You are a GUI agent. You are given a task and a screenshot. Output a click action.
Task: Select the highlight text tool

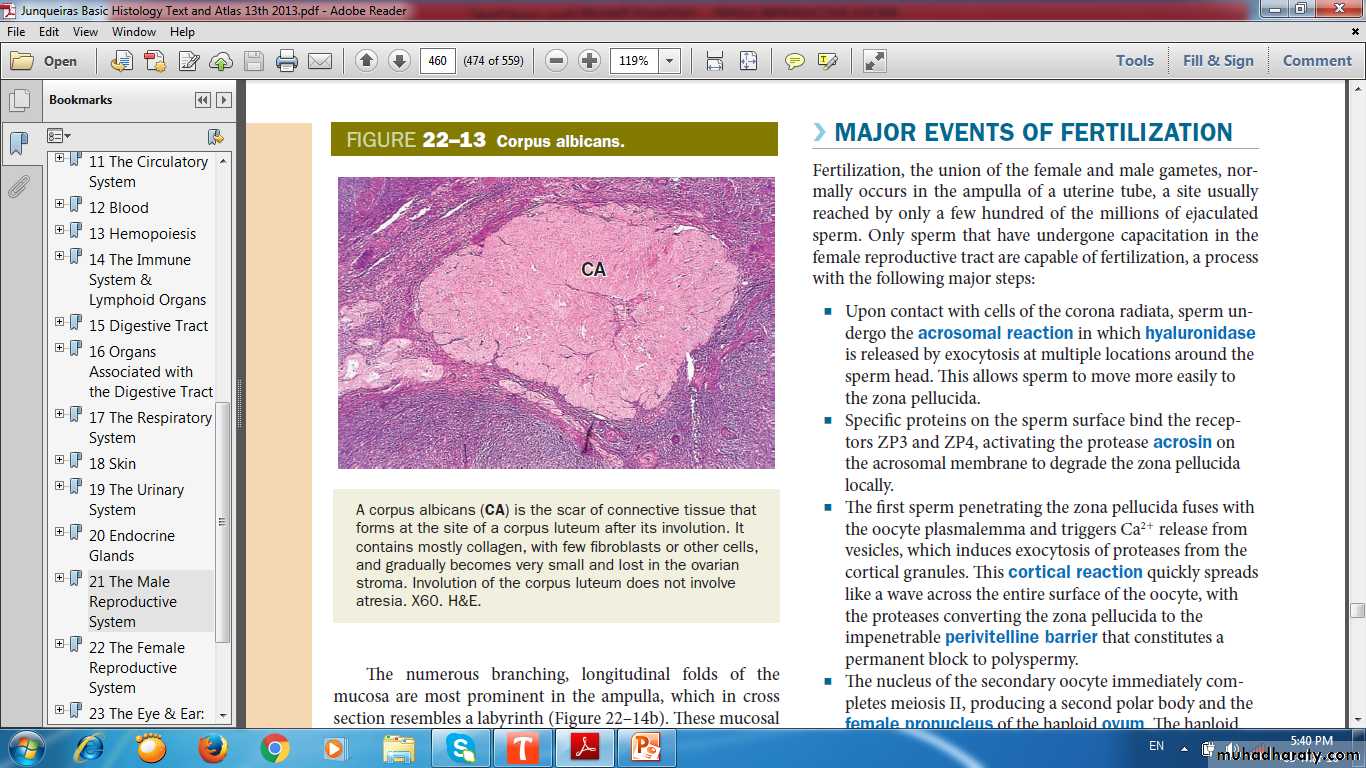coord(827,61)
